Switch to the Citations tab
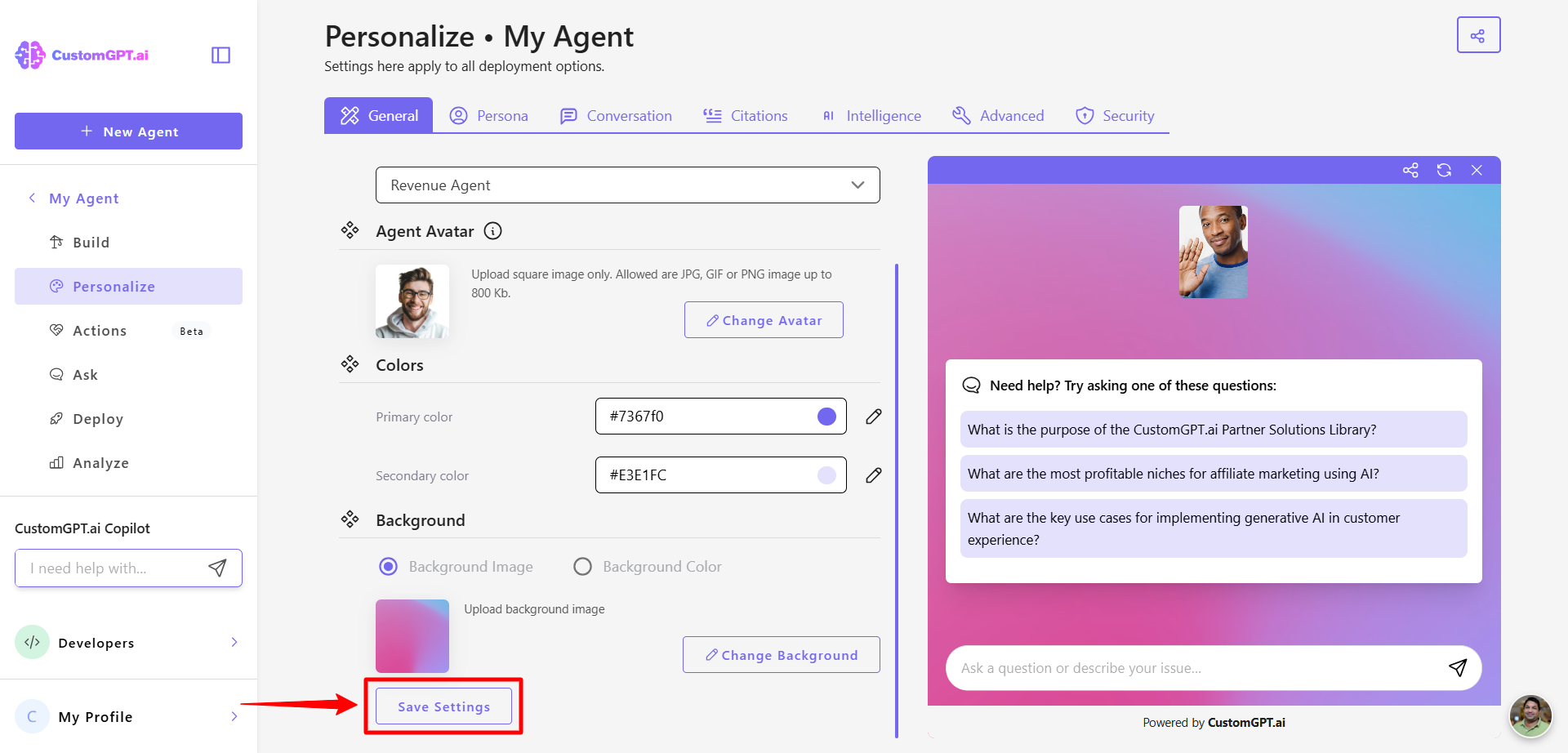This screenshot has height=753, width=1568. pos(746,115)
